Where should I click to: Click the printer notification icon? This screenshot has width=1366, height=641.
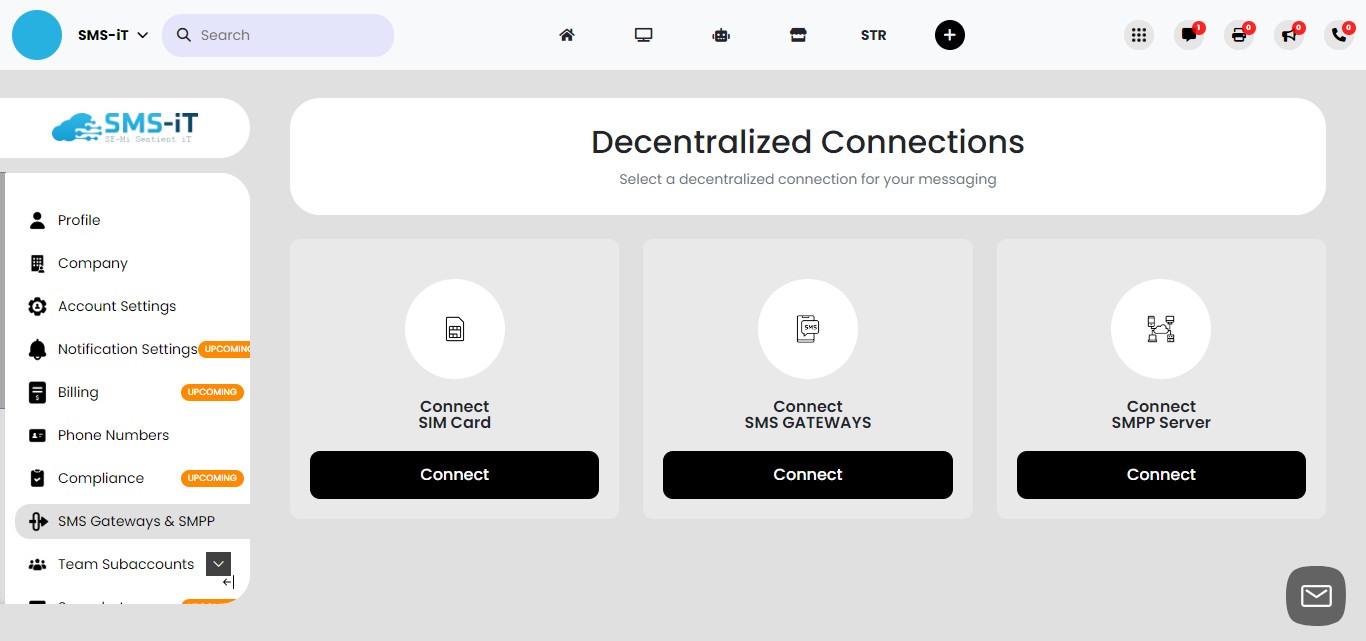pyautogui.click(x=1239, y=35)
